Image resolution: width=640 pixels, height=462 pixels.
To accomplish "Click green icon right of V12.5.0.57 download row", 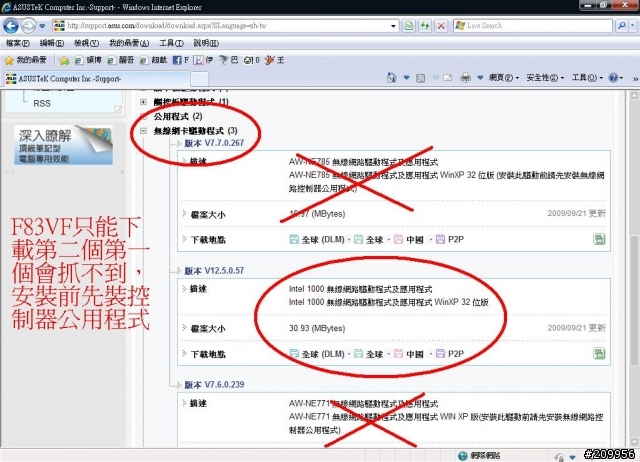I will pos(599,353).
